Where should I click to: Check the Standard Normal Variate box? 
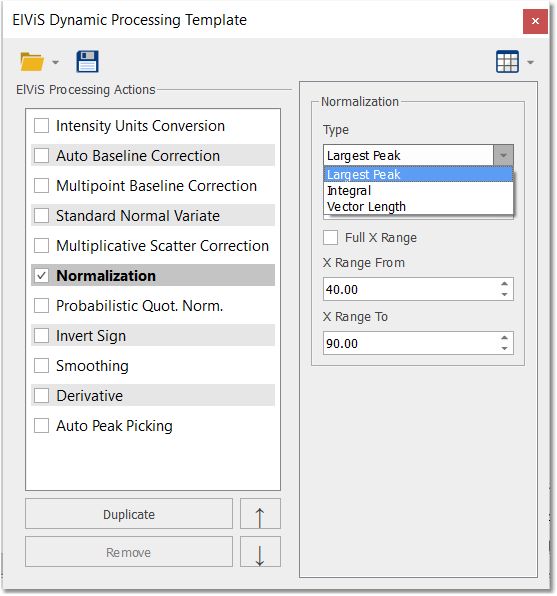(x=41, y=216)
